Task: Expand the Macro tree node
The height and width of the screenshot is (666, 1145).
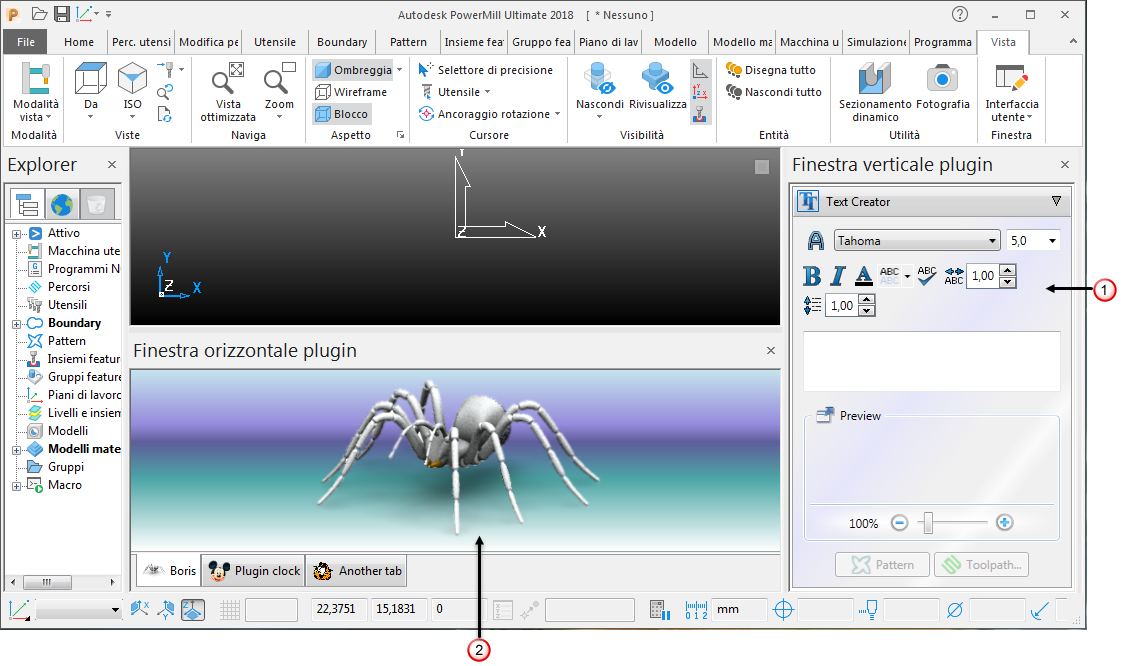Action: click(16, 486)
